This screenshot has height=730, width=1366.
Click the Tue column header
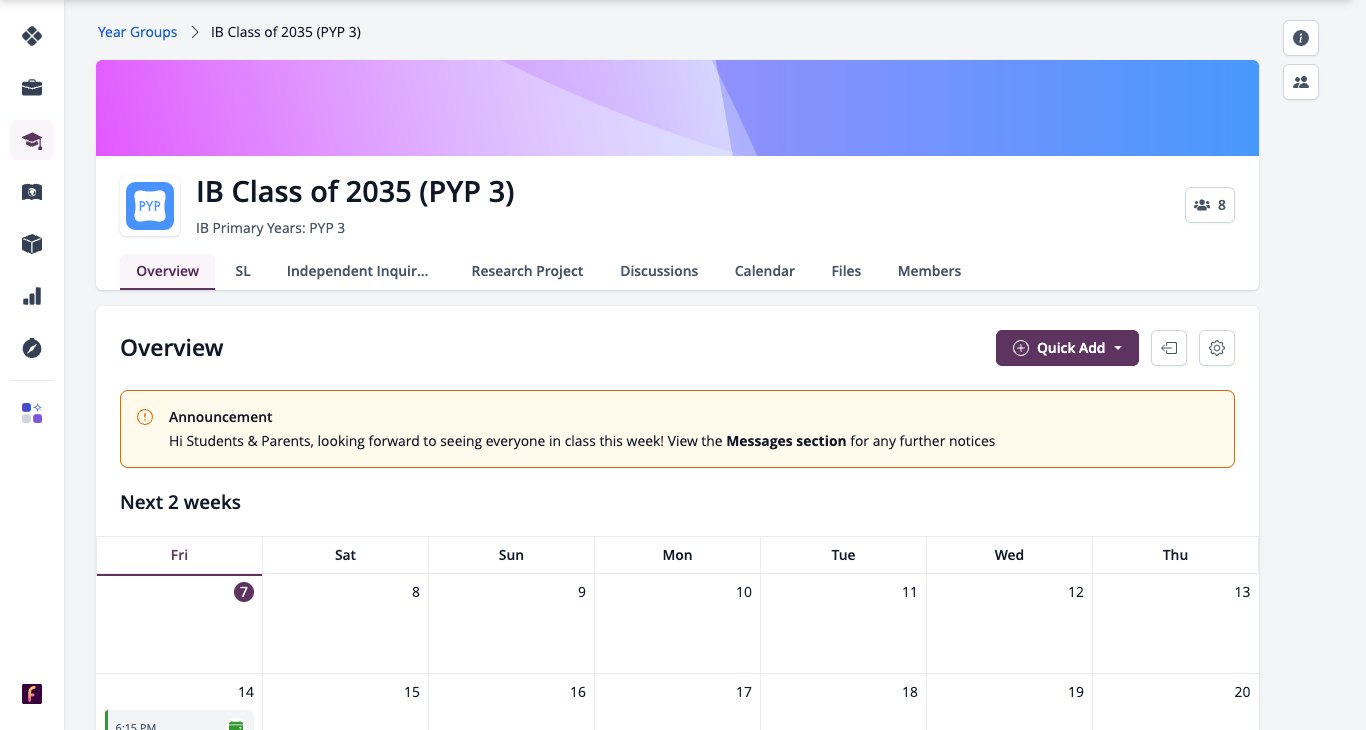pos(843,555)
